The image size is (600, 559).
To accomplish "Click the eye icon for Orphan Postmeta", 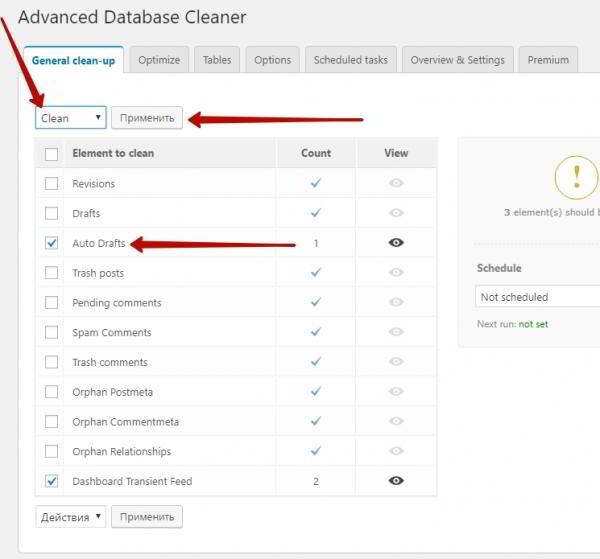I will tap(396, 391).
